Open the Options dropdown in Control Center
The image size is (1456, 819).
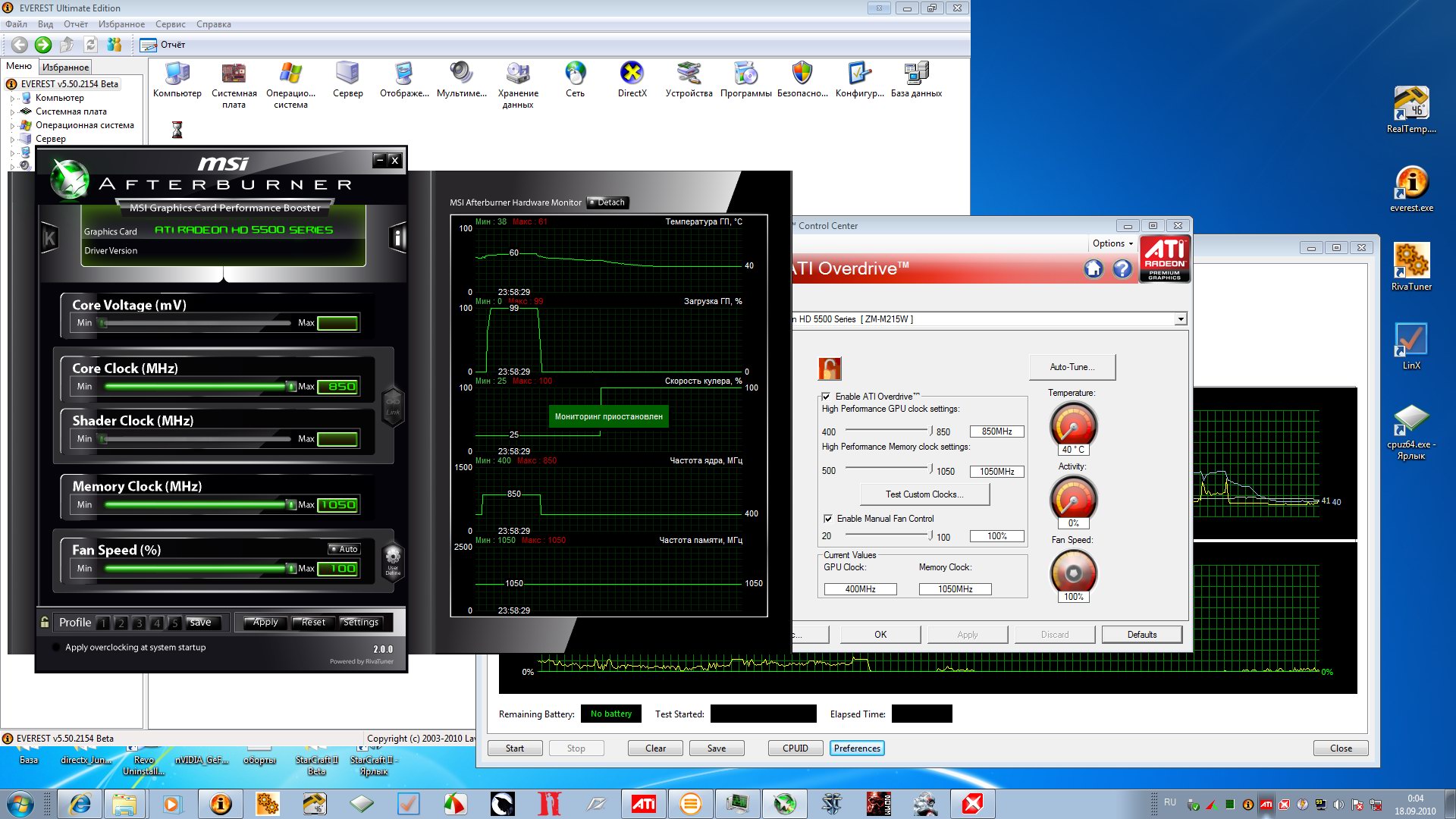point(1112,243)
